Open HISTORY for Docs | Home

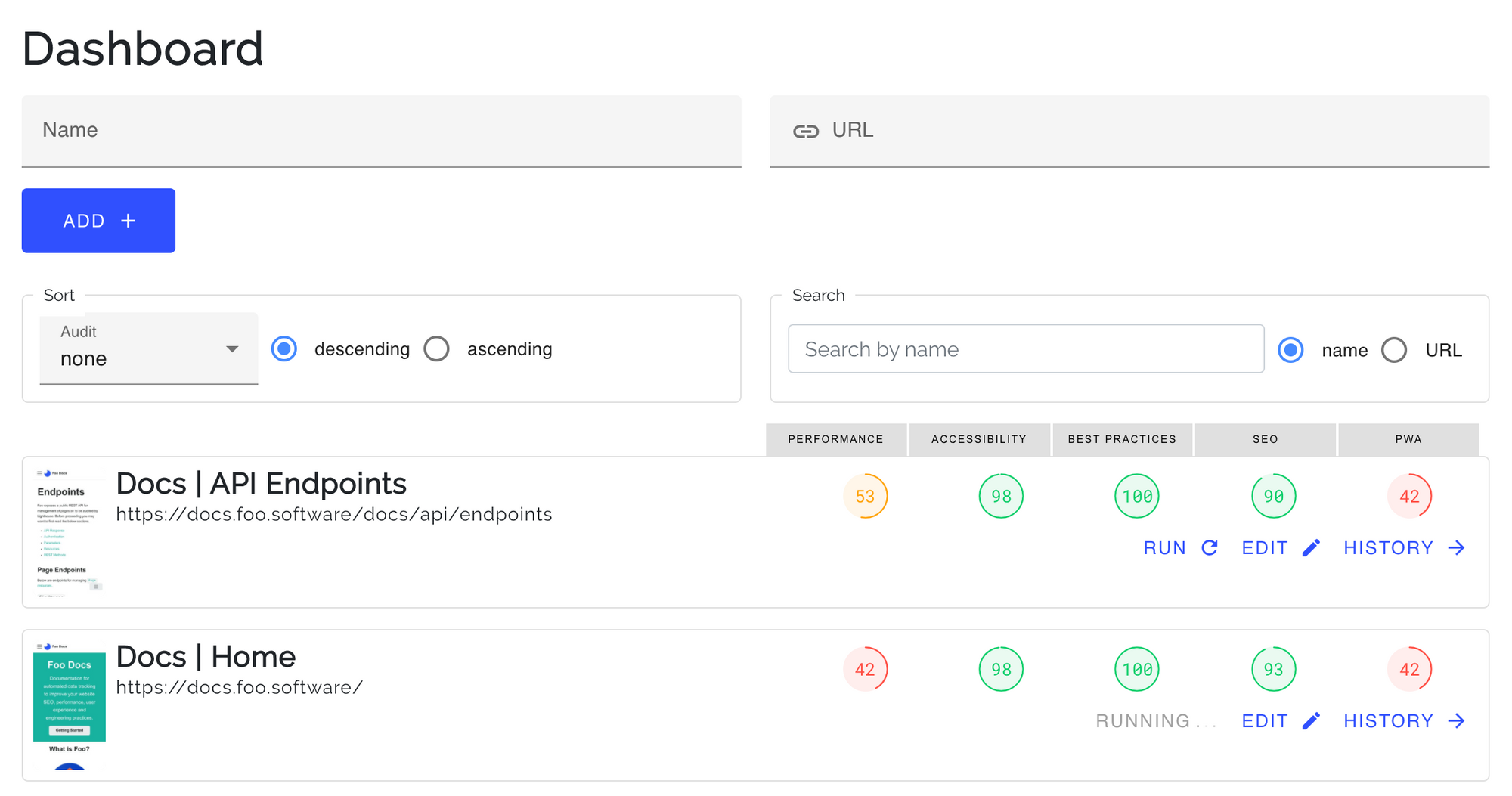pos(1405,721)
